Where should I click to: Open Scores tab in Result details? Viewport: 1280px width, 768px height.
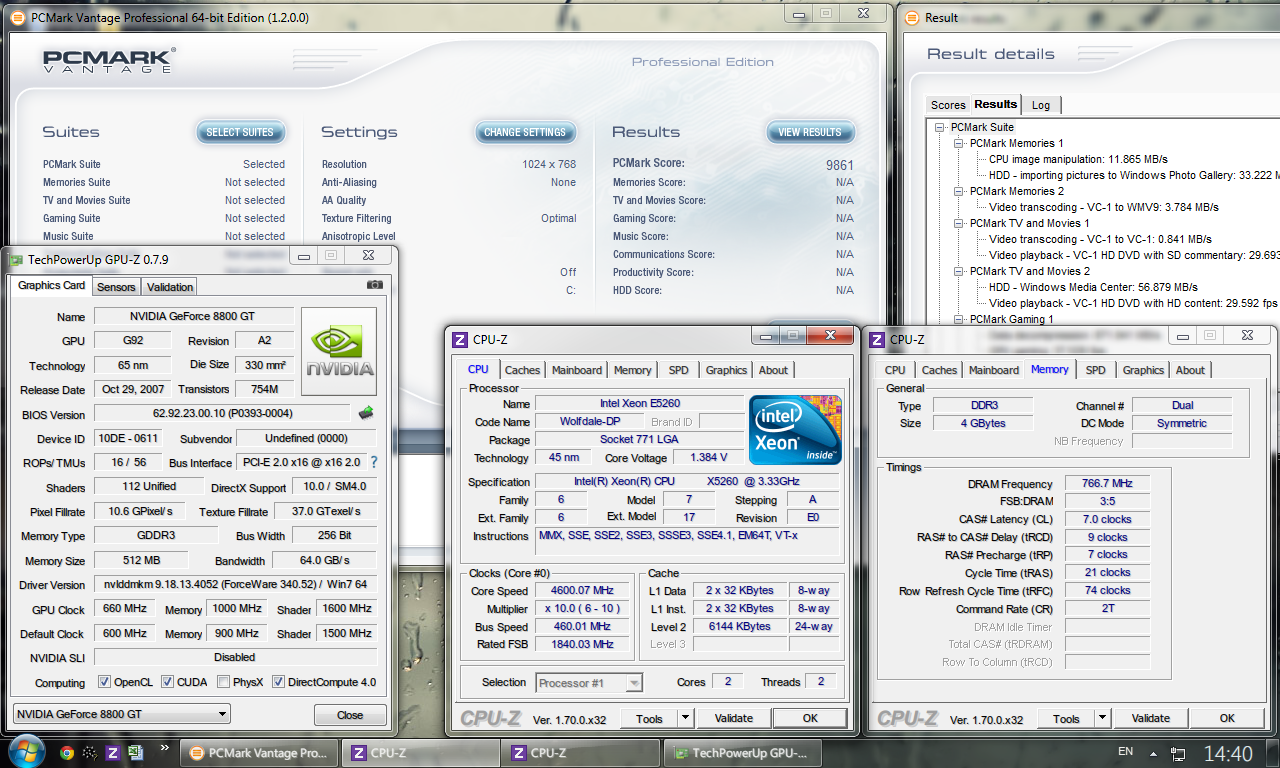coord(948,105)
